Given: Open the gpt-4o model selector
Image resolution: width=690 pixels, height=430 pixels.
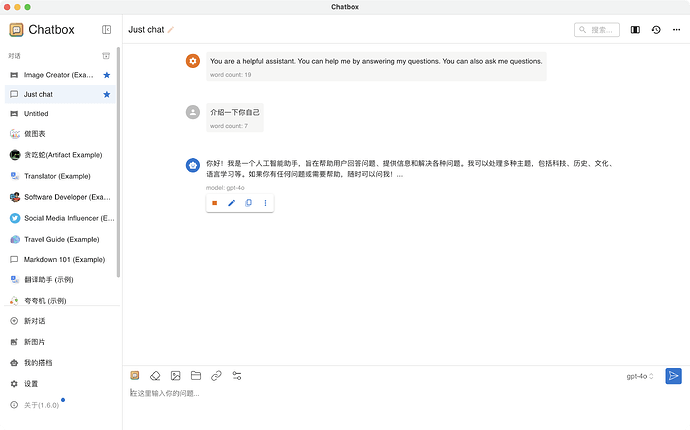Looking at the screenshot, I should tap(640, 376).
